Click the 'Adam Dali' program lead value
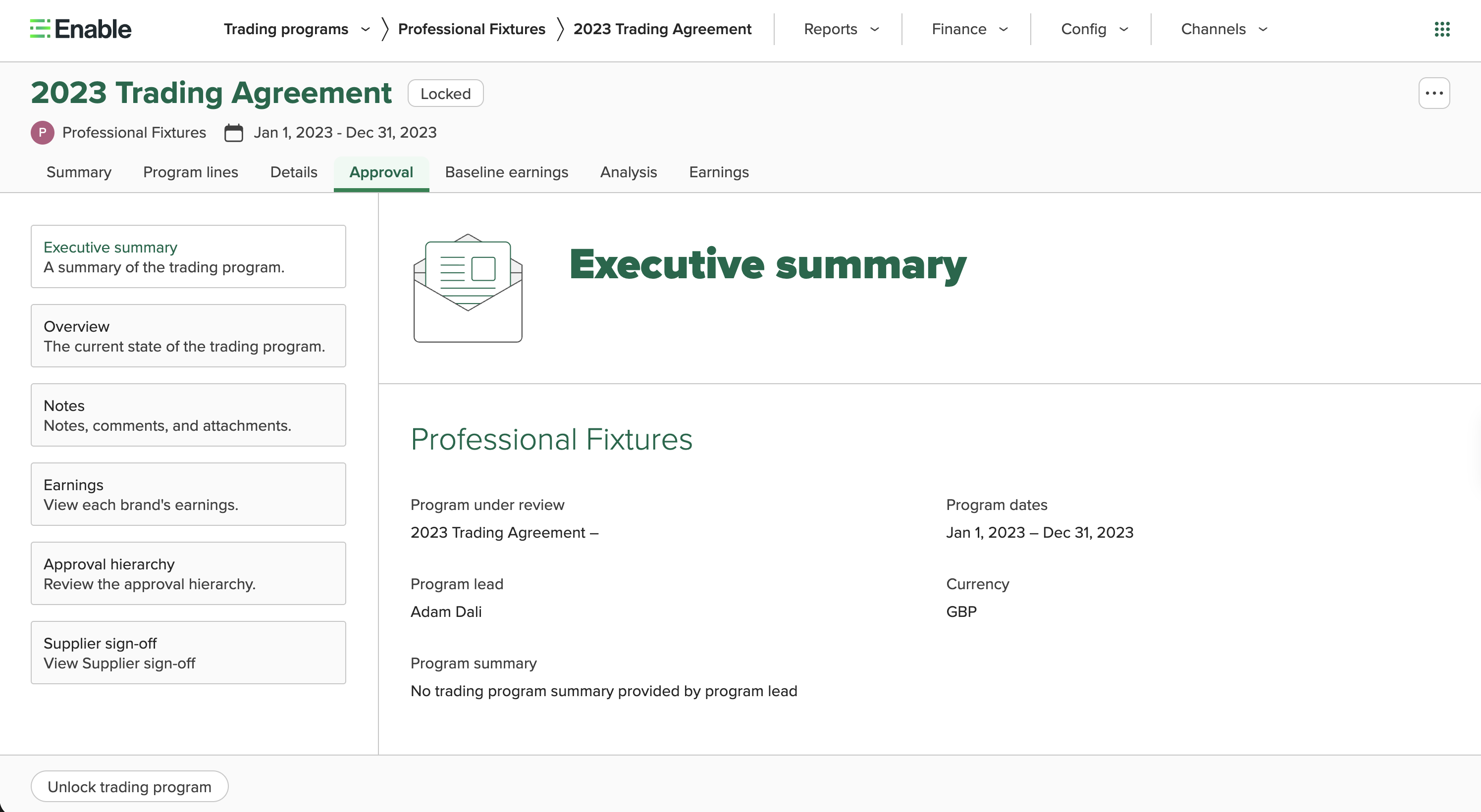The image size is (1481, 812). [446, 611]
